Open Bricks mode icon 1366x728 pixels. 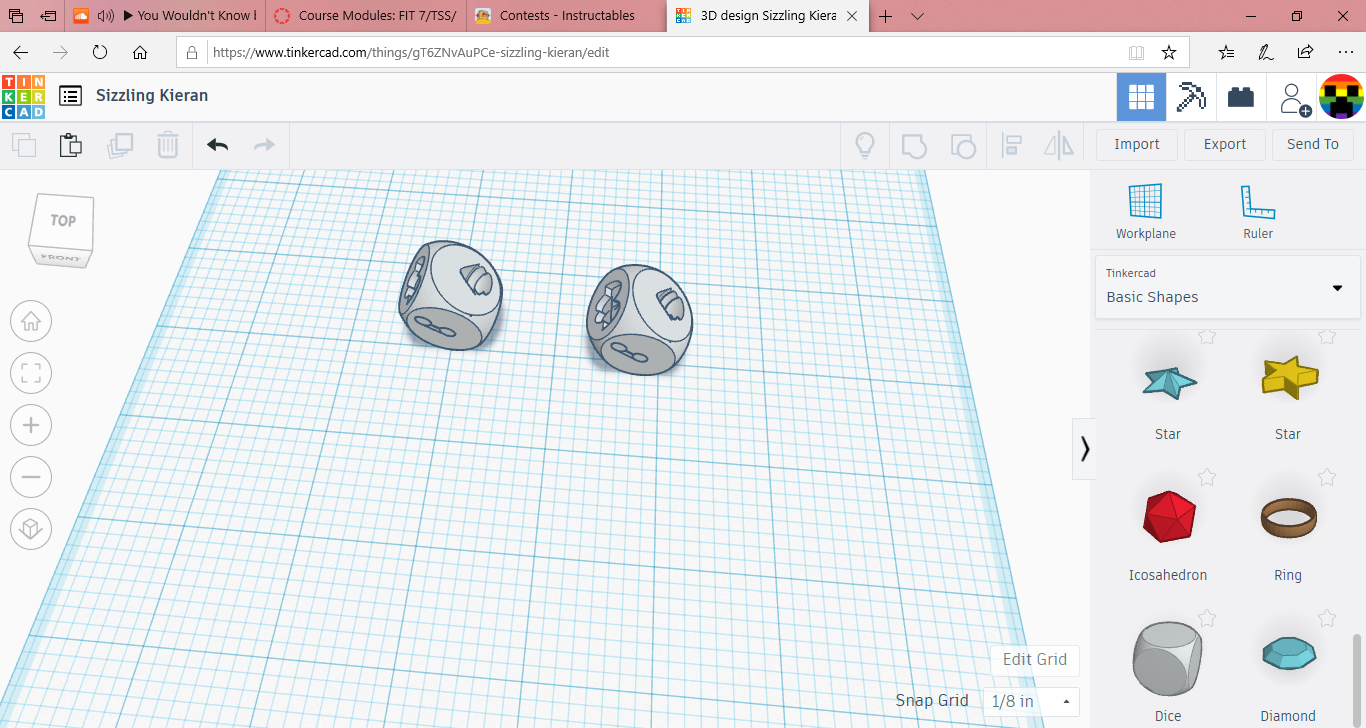pos(1241,97)
